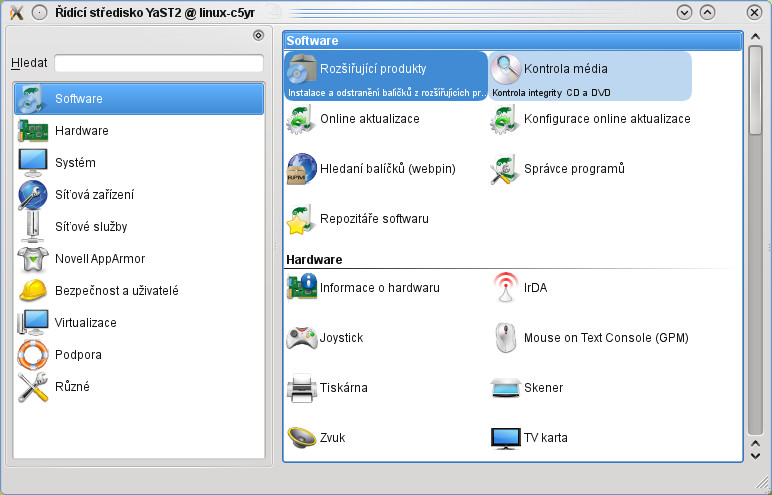Open Hledaní balíčků (webpin) icon

(302, 169)
